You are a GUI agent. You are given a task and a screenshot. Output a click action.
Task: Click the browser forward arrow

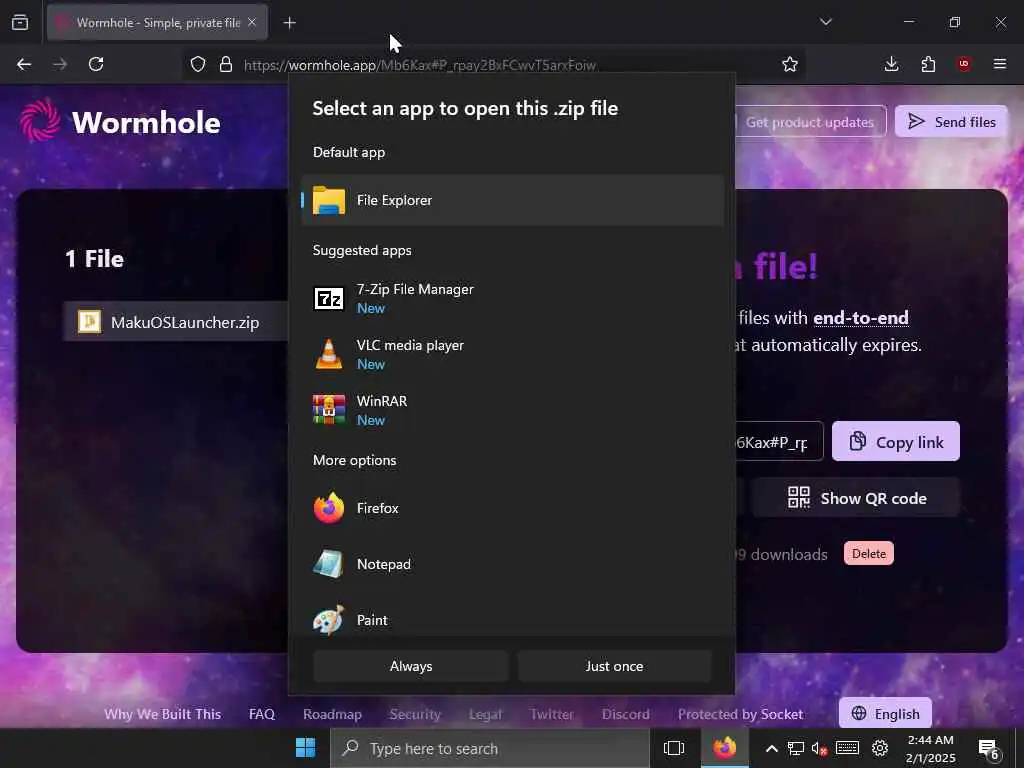click(x=59, y=64)
